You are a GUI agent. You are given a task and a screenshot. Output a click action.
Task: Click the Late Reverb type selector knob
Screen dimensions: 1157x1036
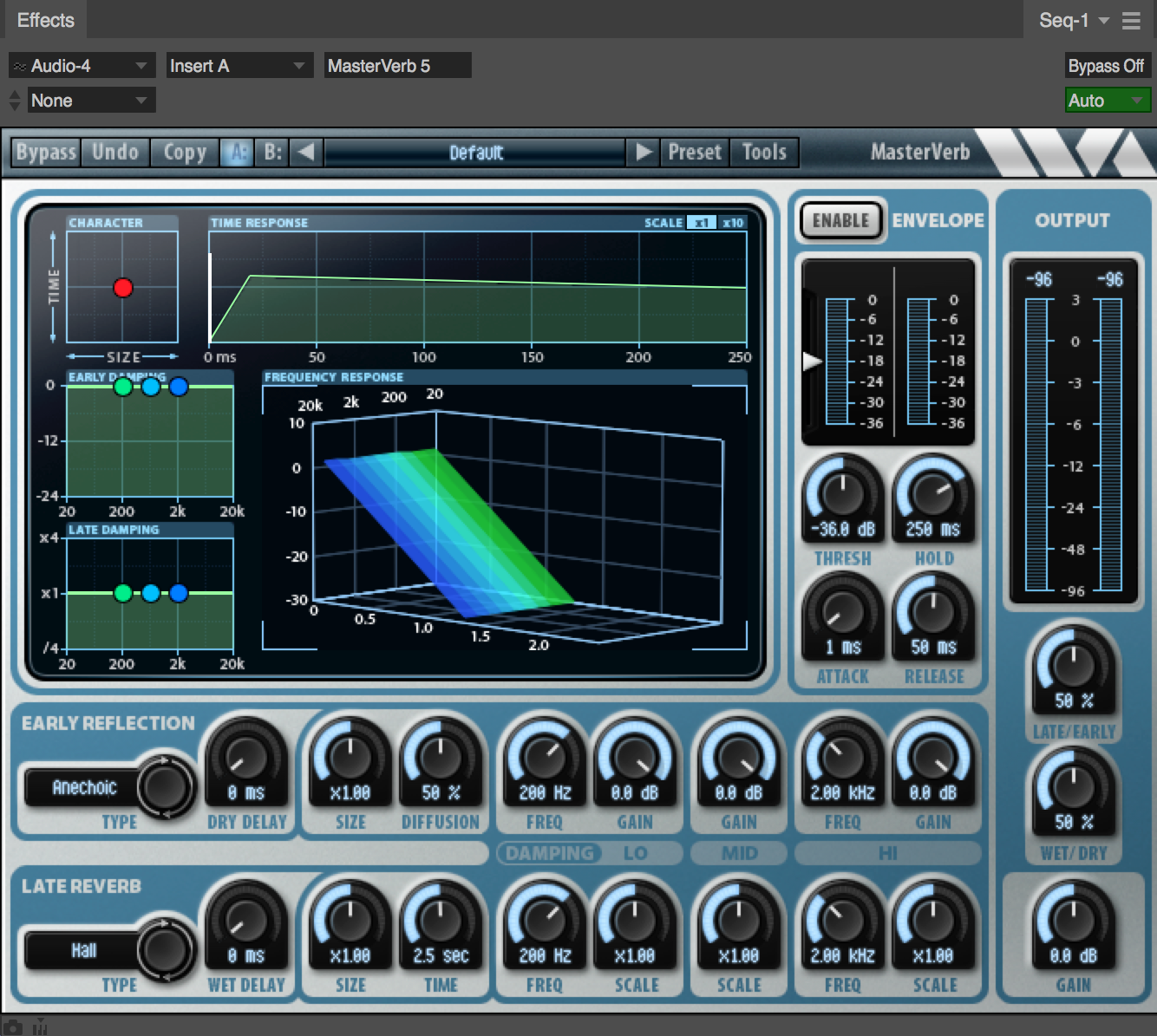166,950
